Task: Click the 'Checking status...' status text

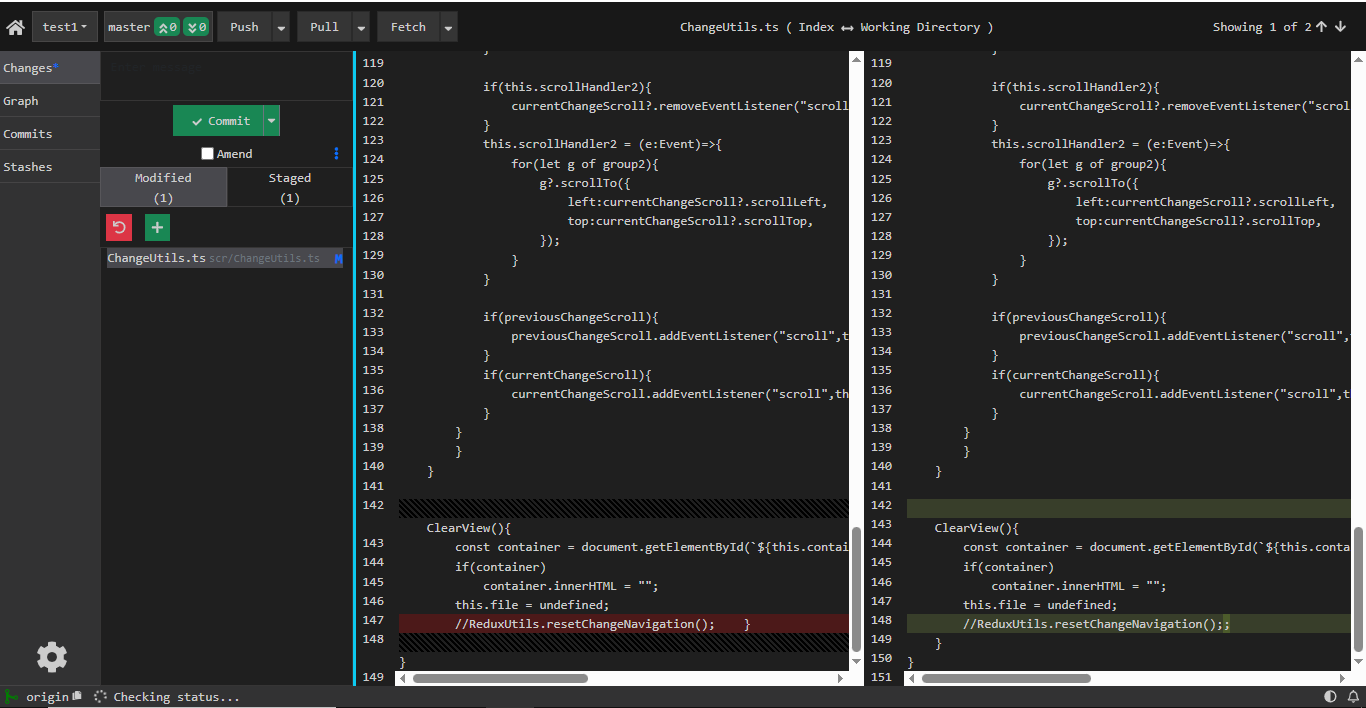Action: pos(176,697)
